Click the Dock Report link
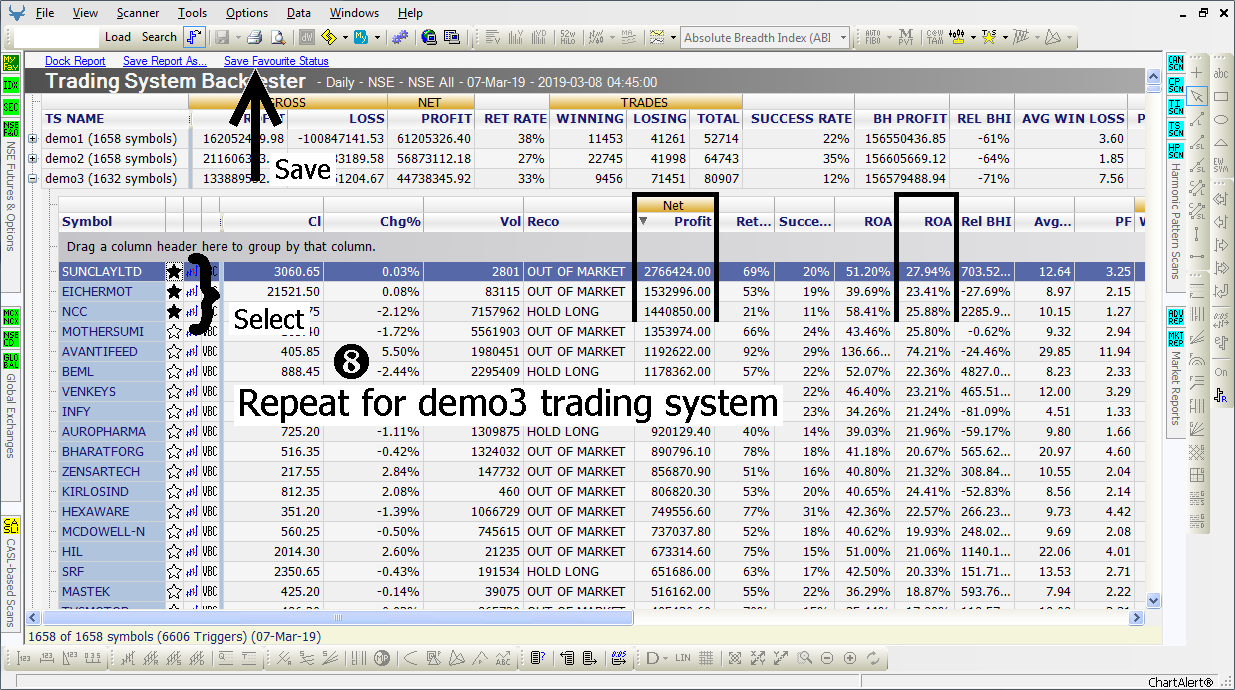 tap(75, 61)
